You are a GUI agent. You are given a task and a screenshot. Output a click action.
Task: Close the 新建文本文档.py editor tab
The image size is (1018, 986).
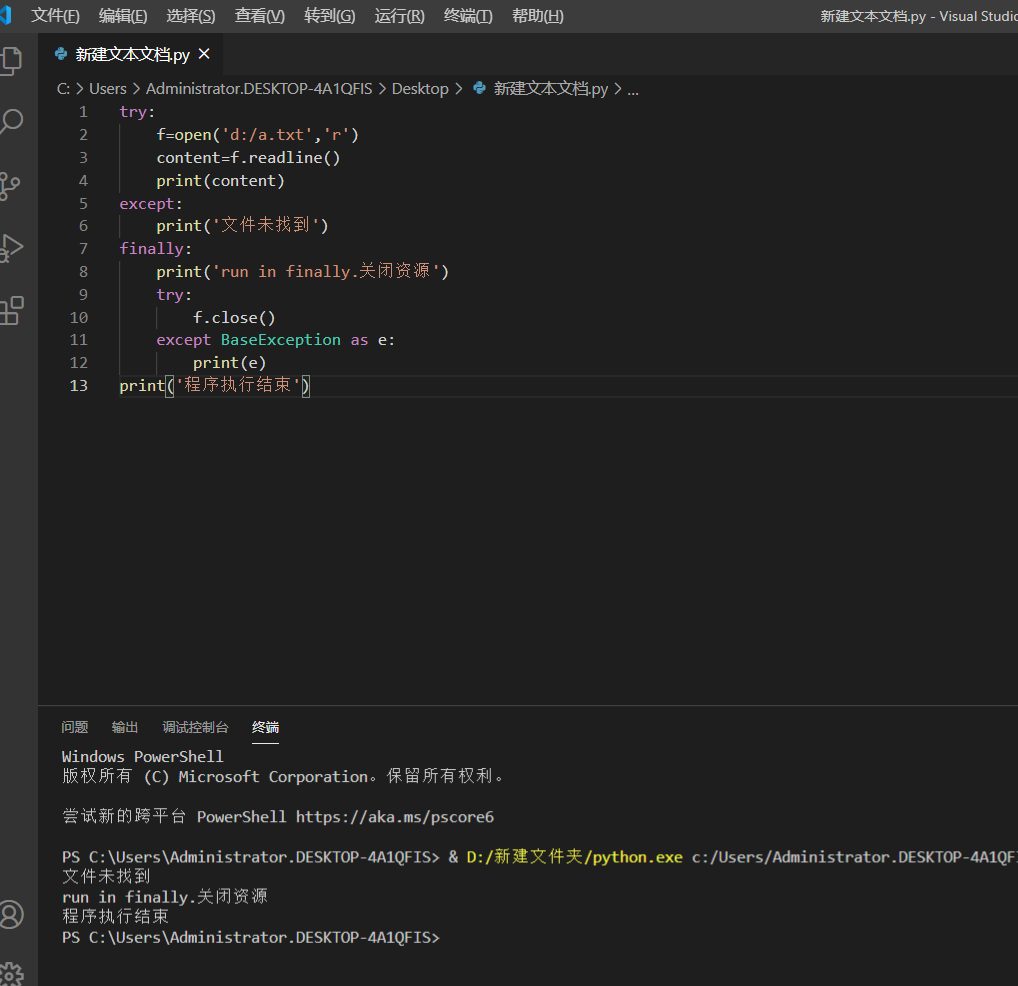click(204, 54)
